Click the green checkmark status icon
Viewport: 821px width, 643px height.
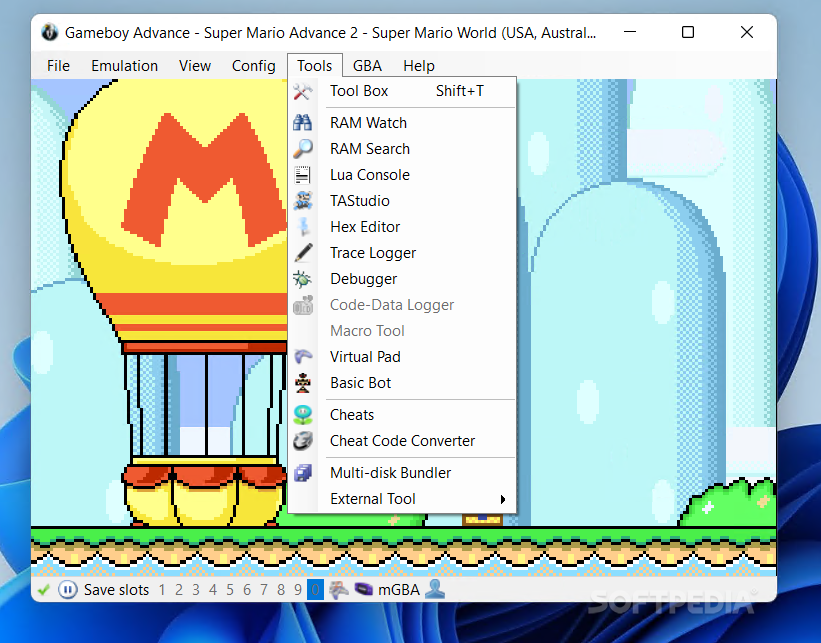coord(44,590)
